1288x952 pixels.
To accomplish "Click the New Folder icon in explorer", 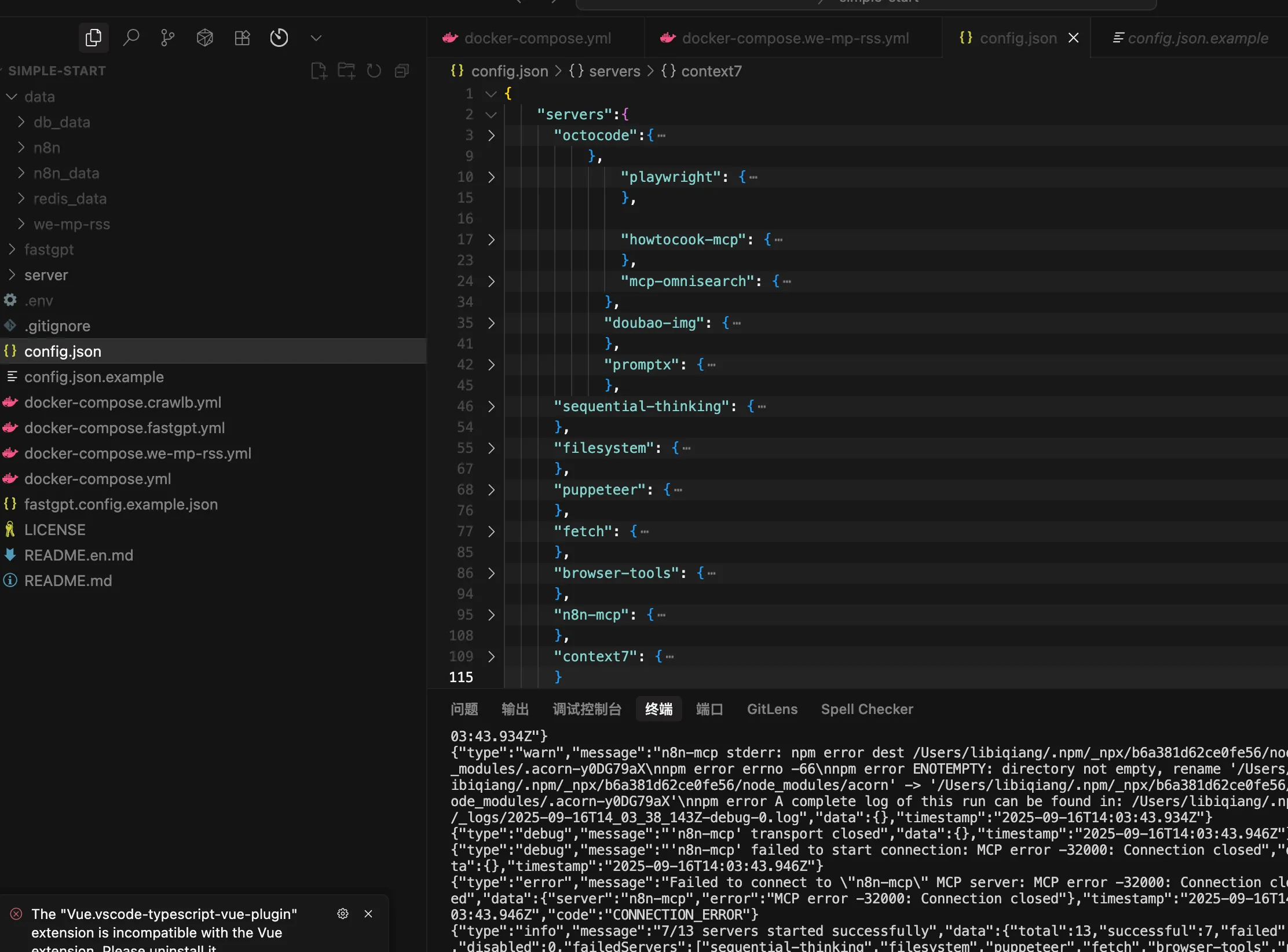I will [346, 71].
